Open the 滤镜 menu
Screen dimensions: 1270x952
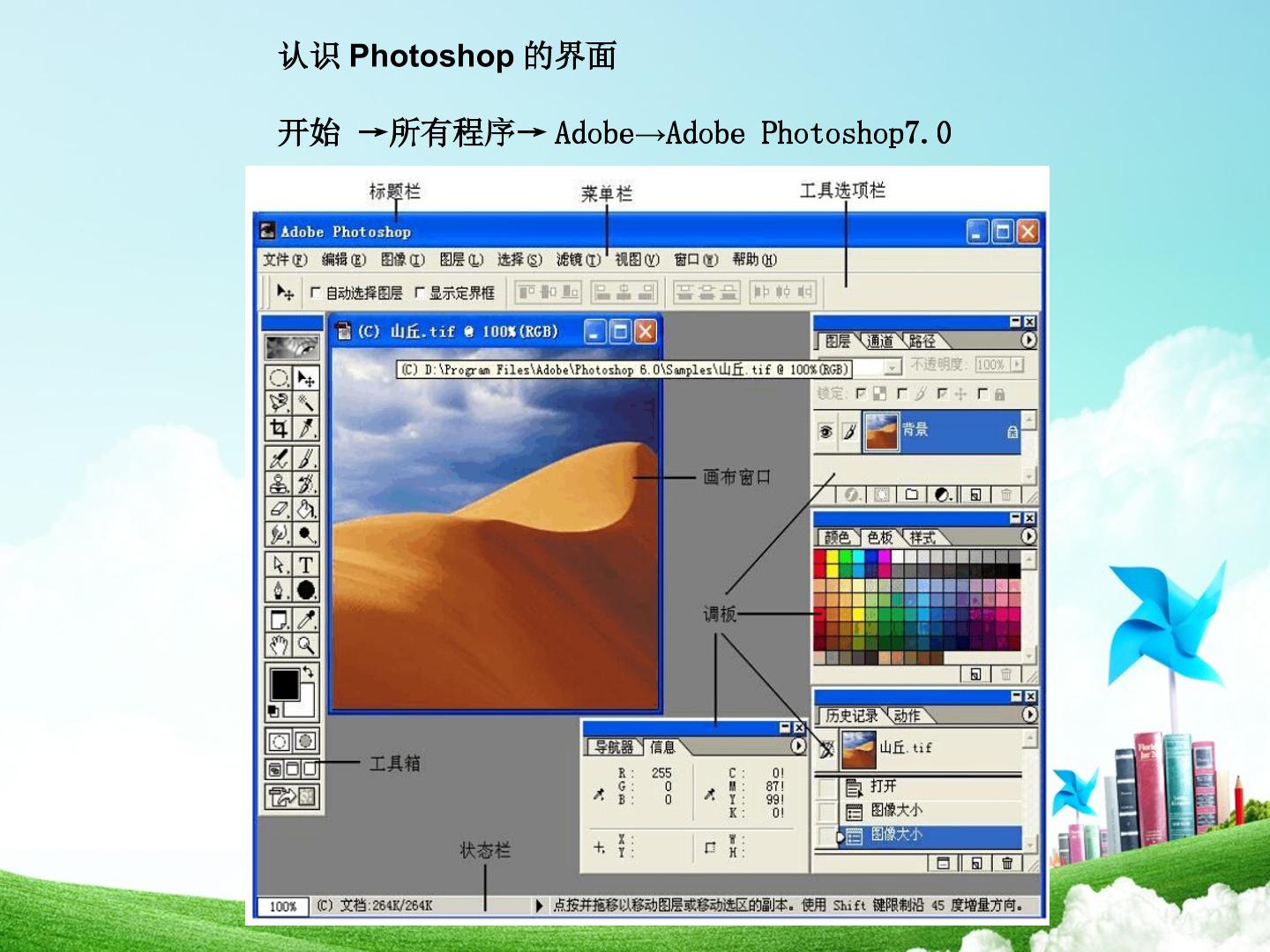[578, 259]
